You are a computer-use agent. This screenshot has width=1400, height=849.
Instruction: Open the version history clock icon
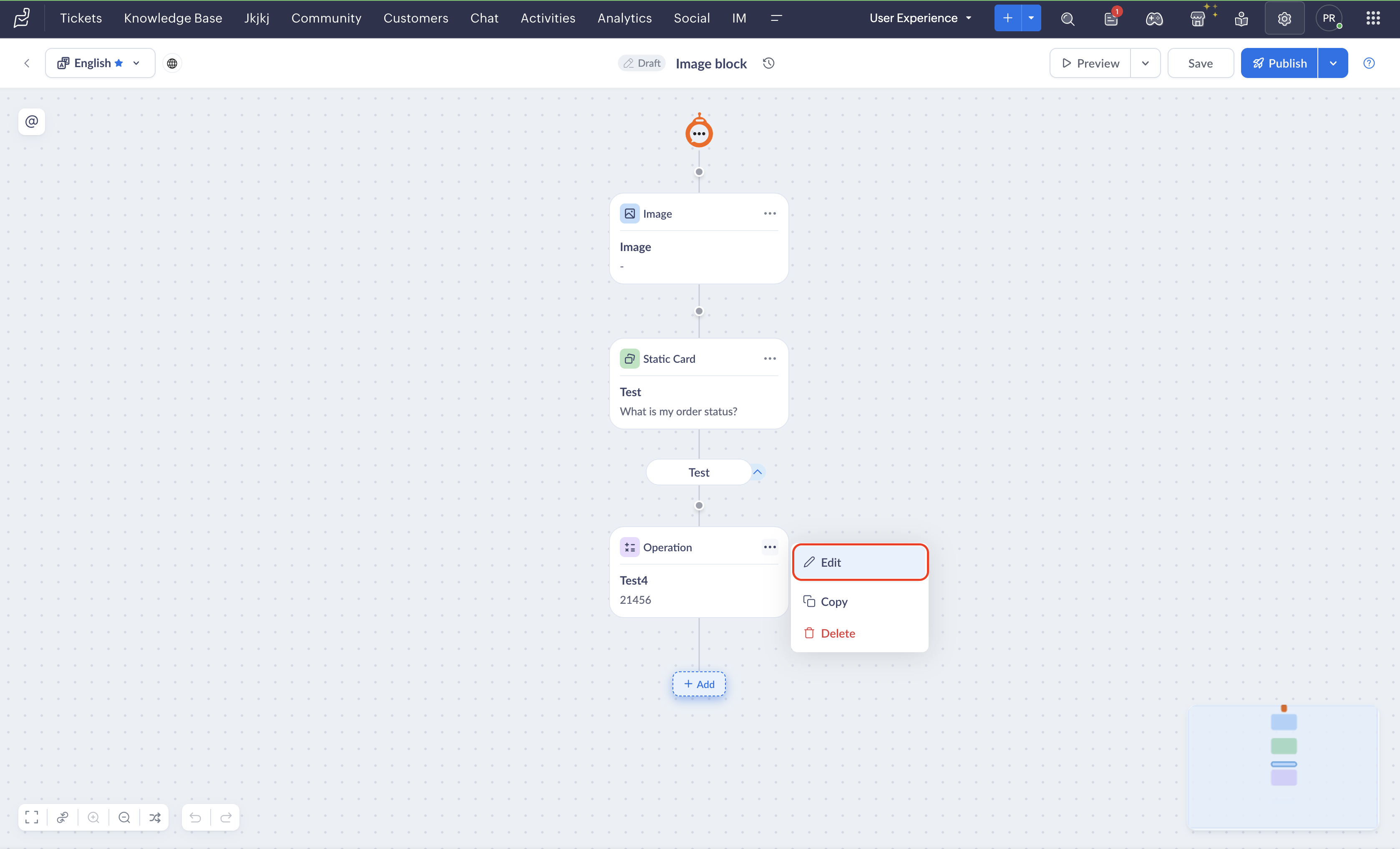[x=769, y=63]
